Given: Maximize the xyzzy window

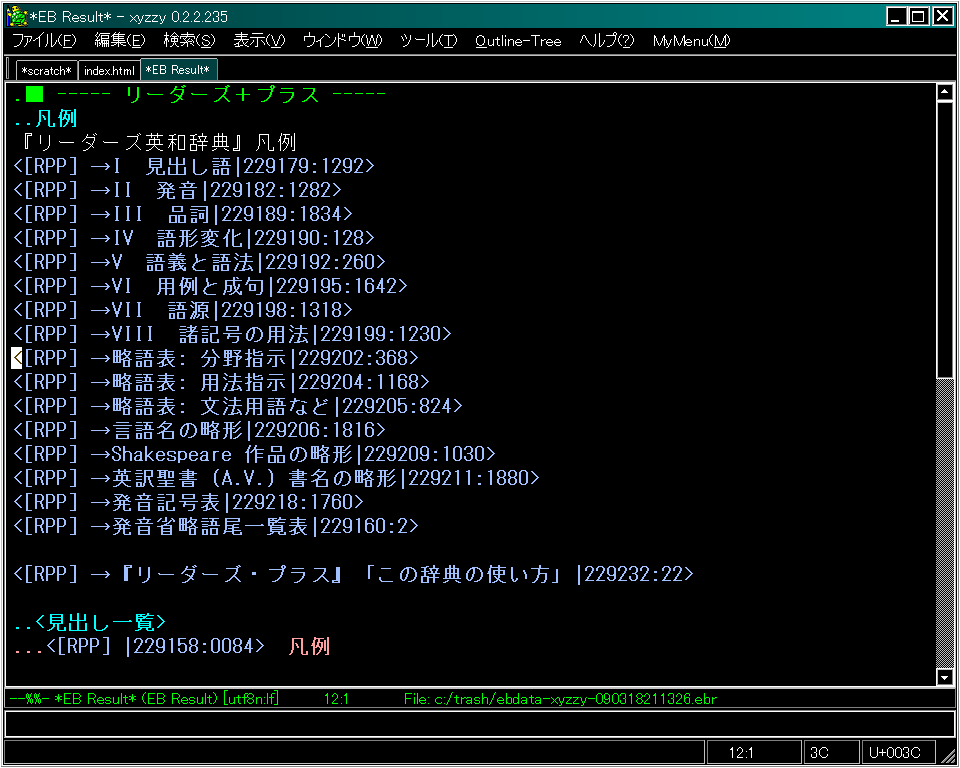Looking at the screenshot, I should 918,17.
